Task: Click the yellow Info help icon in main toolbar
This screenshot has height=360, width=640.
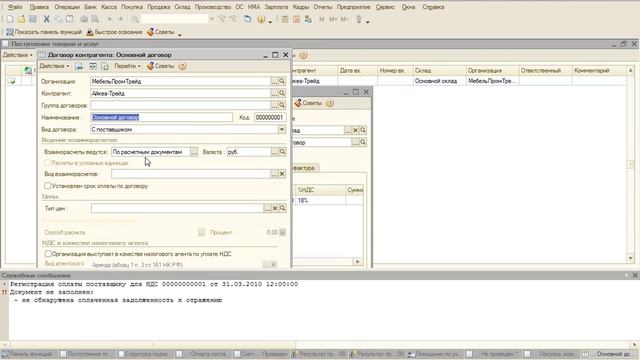Action: (261, 19)
